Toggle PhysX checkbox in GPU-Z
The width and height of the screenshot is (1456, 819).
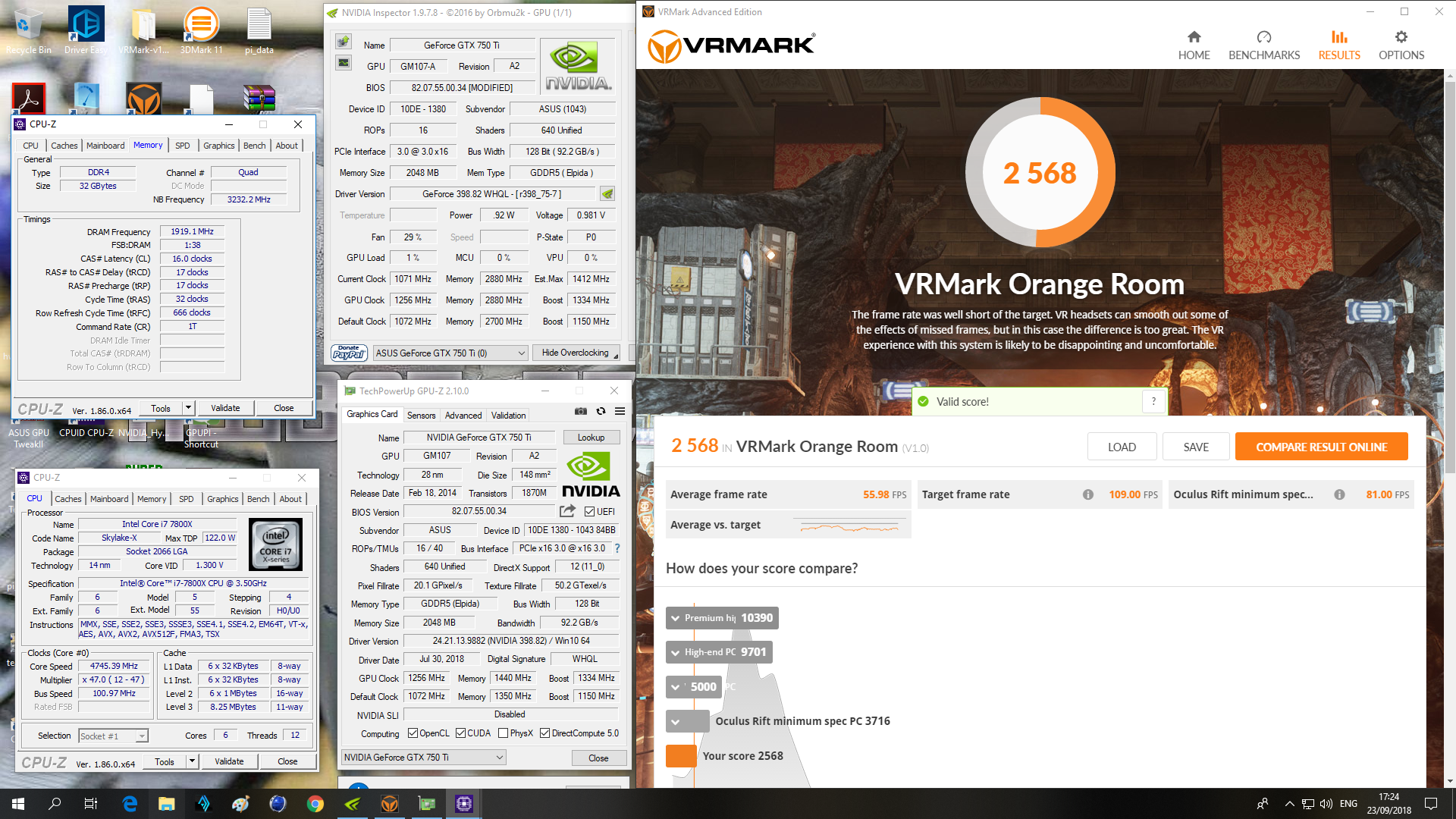[504, 733]
